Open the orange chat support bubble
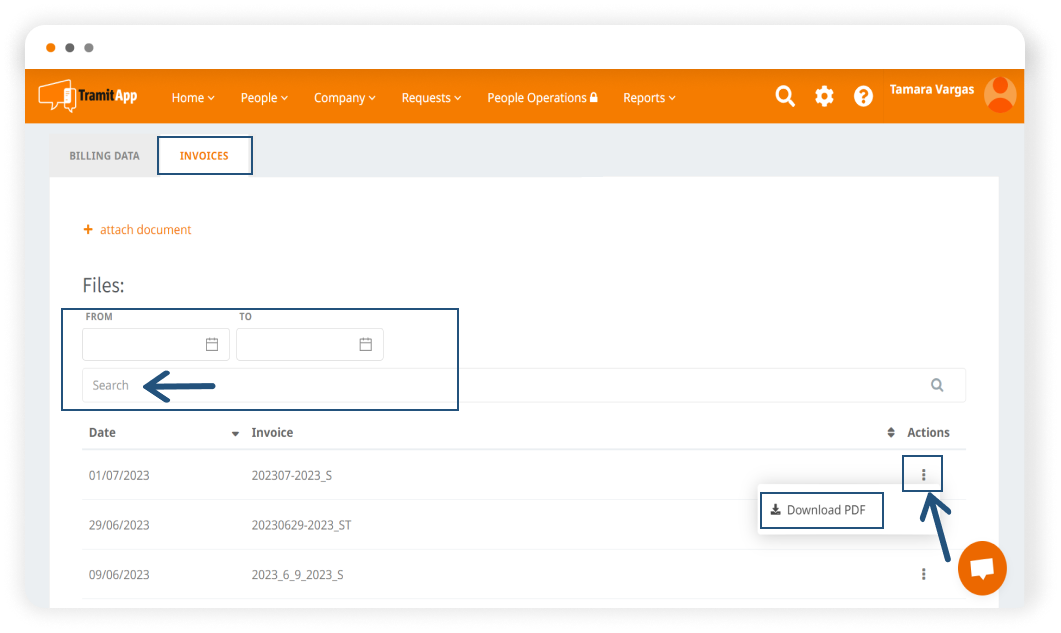The image size is (1061, 633). [x=981, y=568]
